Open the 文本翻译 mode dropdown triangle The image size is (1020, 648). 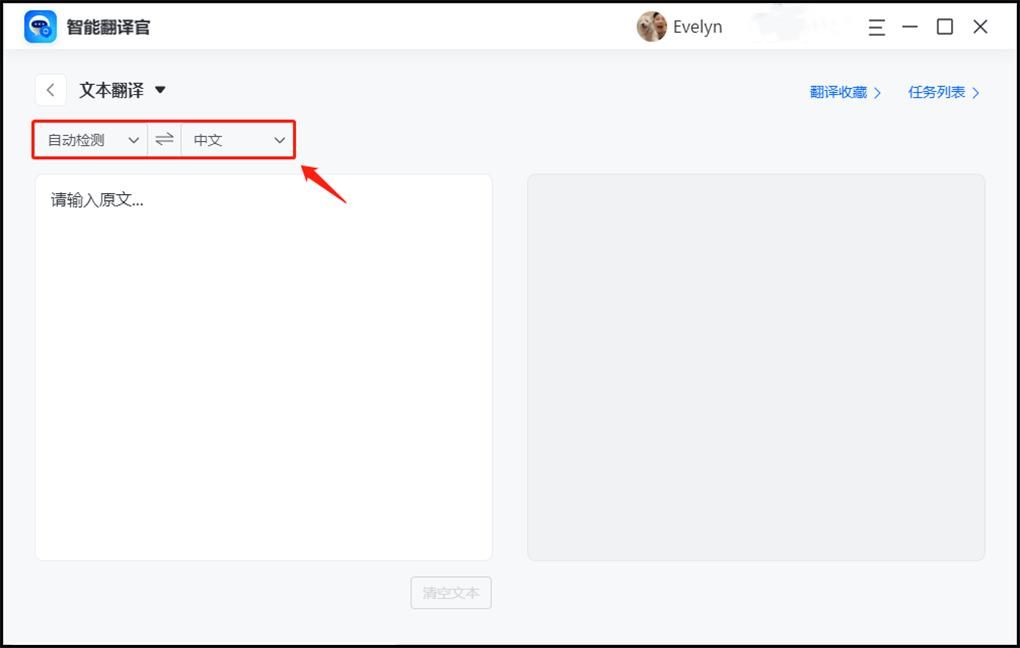point(160,90)
